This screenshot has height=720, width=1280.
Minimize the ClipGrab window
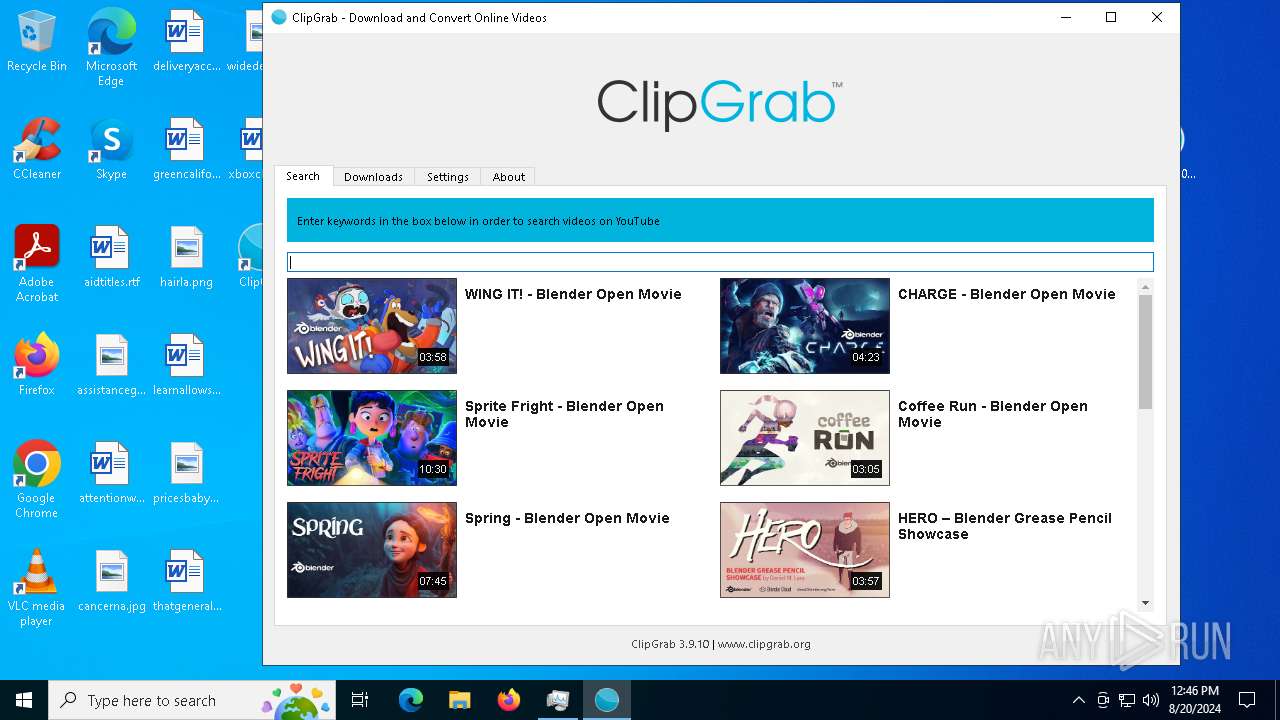(1065, 17)
